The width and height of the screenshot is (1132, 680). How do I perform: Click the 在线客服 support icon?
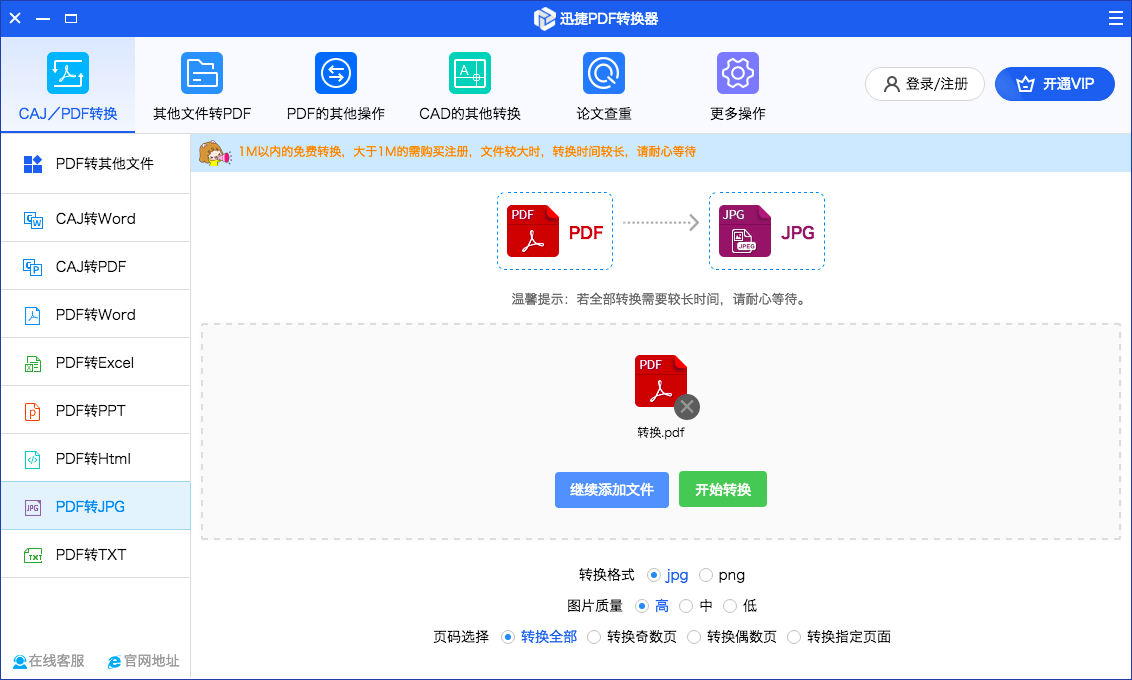19,661
